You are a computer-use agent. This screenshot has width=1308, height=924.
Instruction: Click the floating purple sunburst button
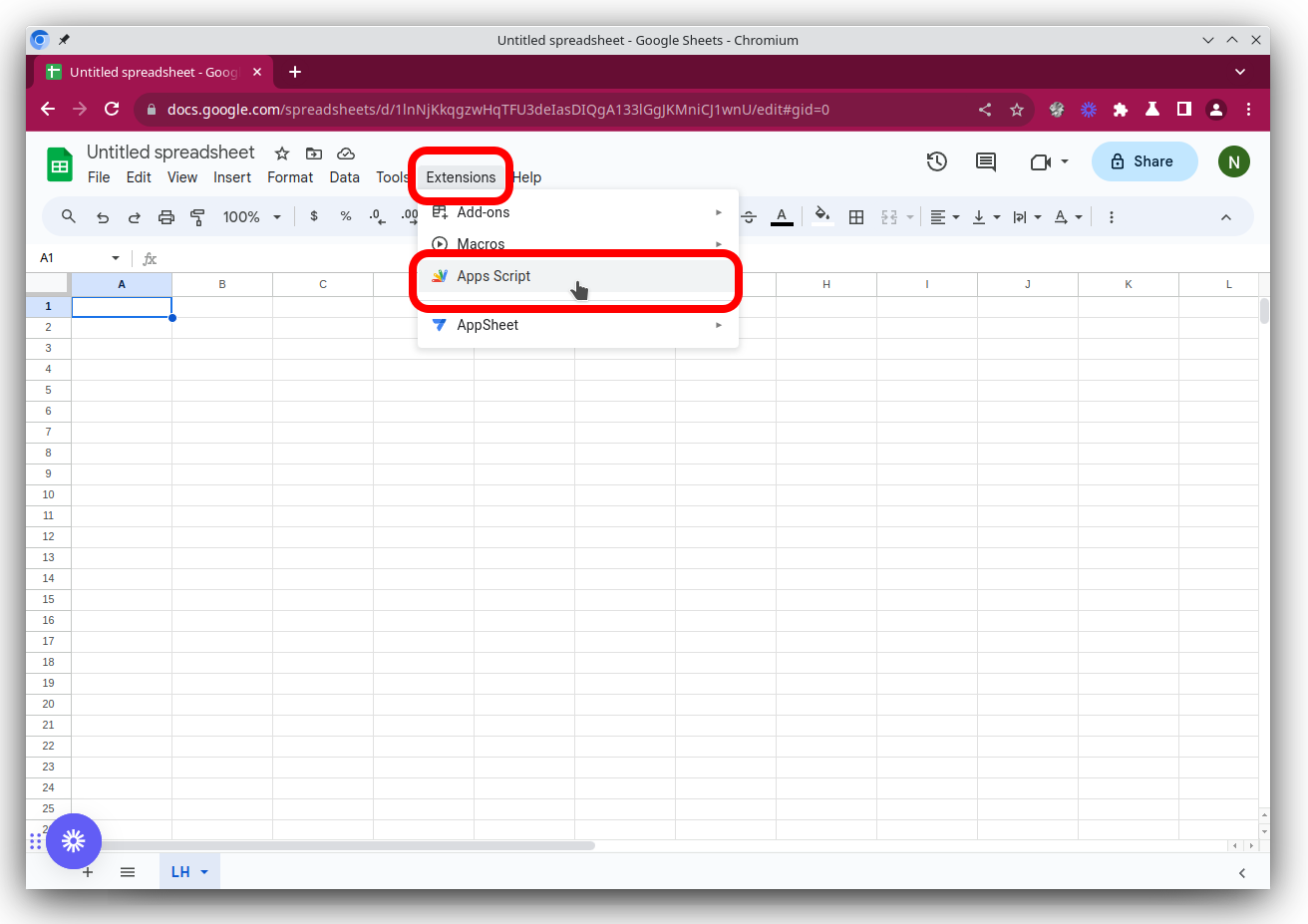click(x=74, y=841)
